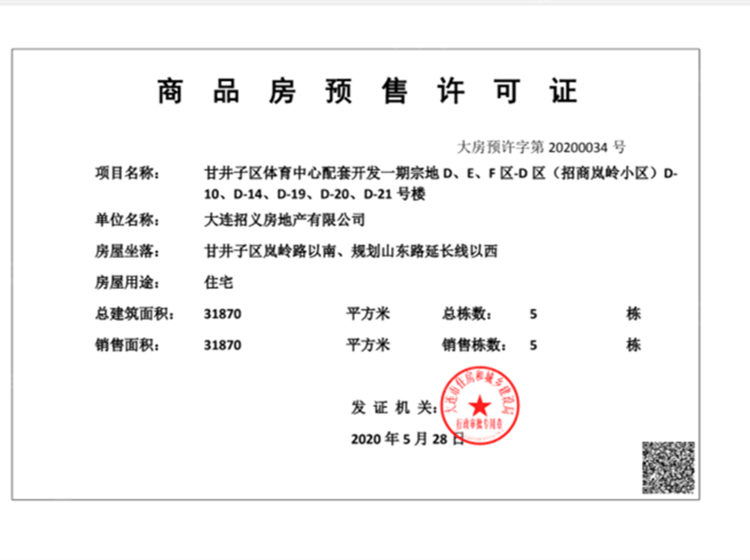The image size is (750, 560).
Task: Click the 平方米 unit on the 销售面积 row
Action: (368, 345)
